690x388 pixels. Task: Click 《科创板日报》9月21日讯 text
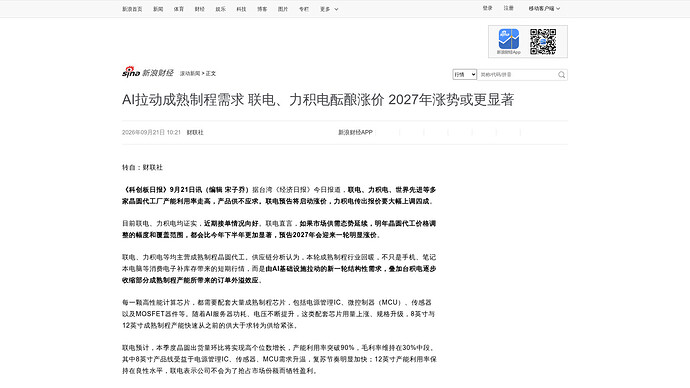coord(161,190)
